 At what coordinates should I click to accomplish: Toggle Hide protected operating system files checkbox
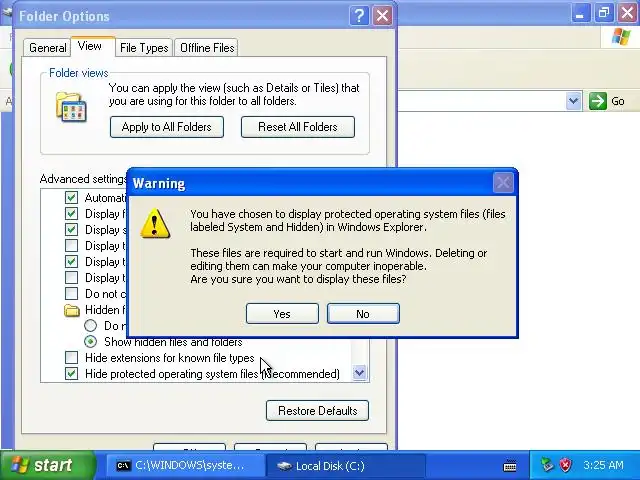pos(71,373)
